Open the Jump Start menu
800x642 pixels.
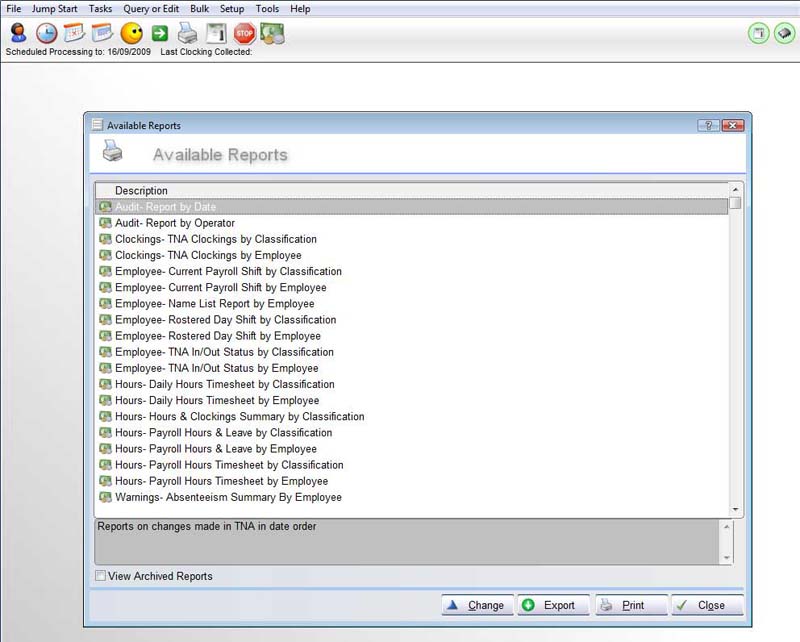click(54, 9)
